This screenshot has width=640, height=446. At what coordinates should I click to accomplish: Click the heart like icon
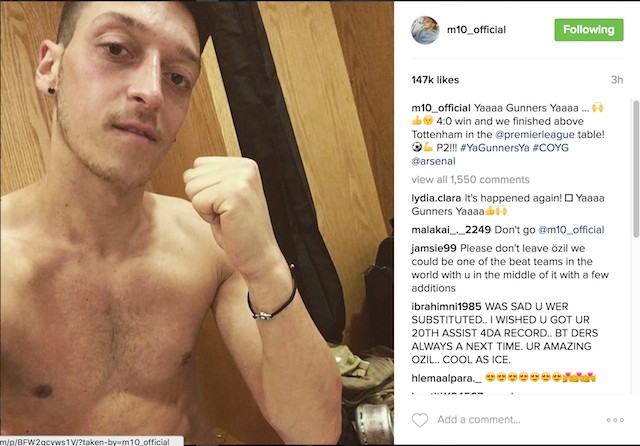(420, 420)
